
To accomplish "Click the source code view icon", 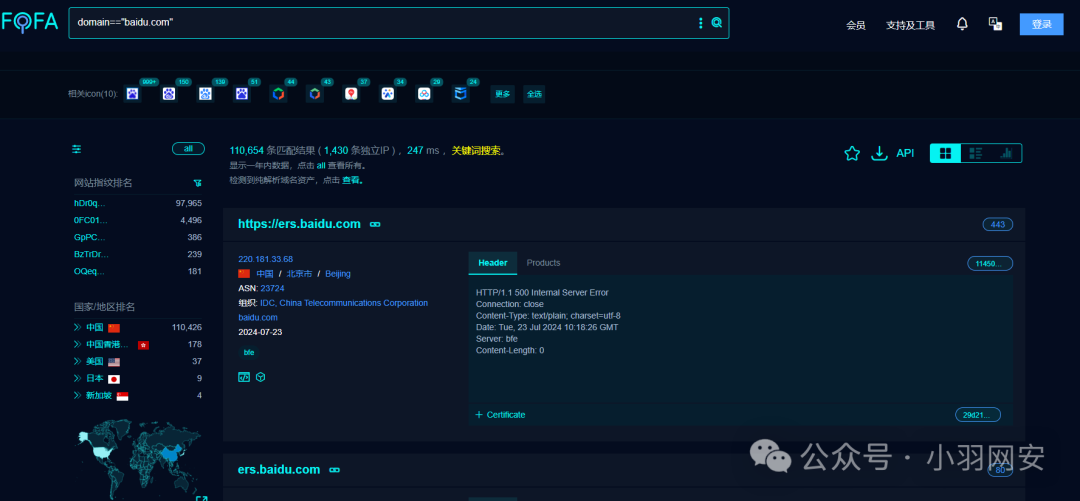I will click(244, 377).
